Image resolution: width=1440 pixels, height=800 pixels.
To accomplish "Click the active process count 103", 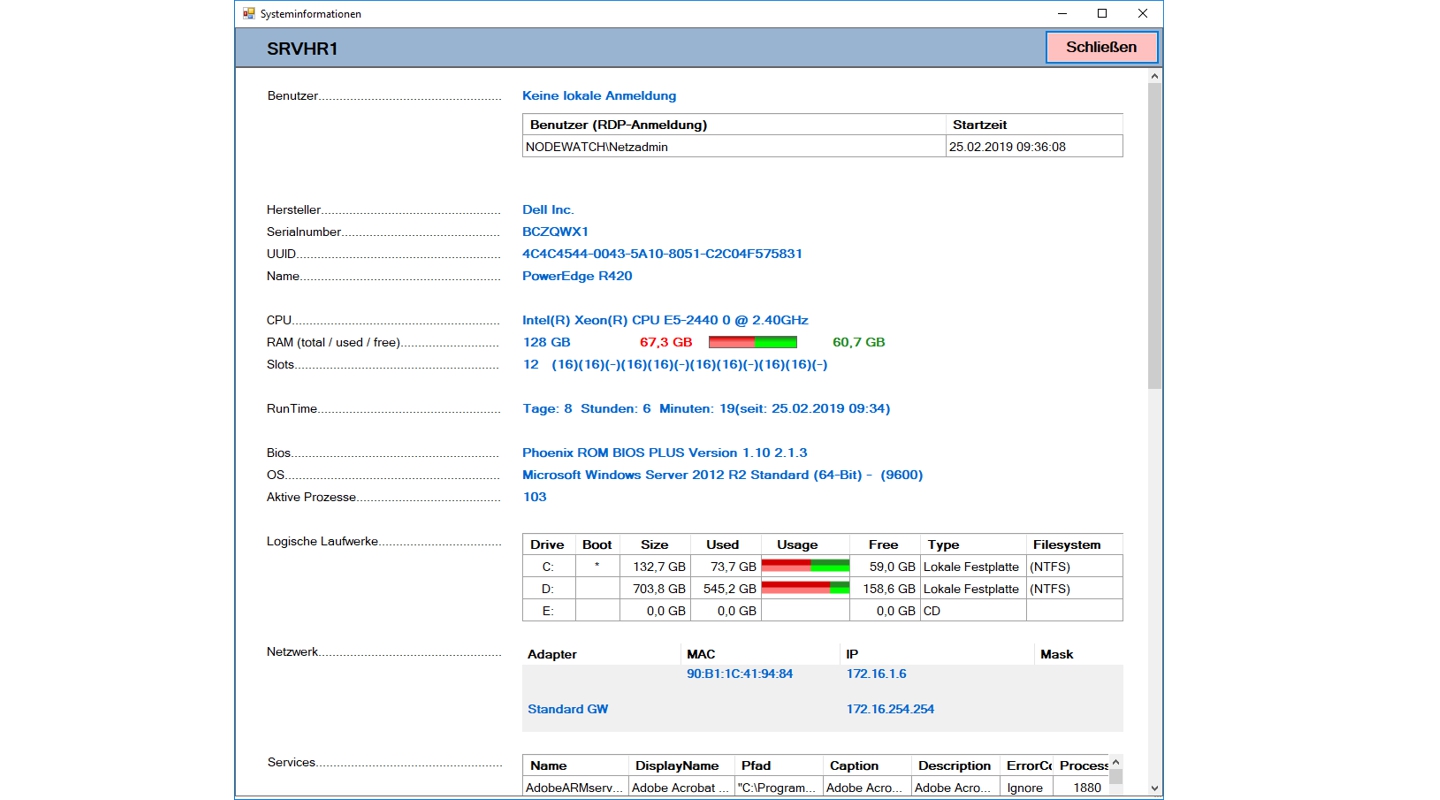I will point(535,497).
